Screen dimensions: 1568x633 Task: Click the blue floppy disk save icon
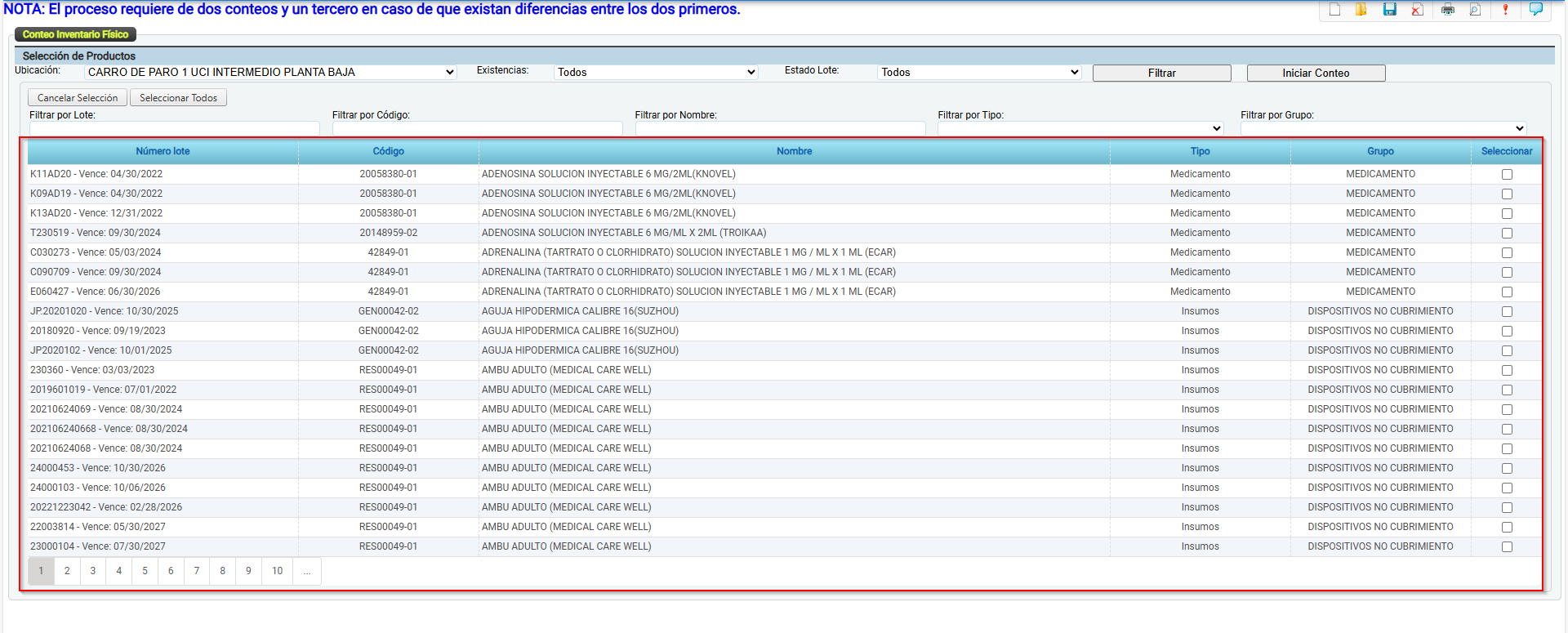1389,10
